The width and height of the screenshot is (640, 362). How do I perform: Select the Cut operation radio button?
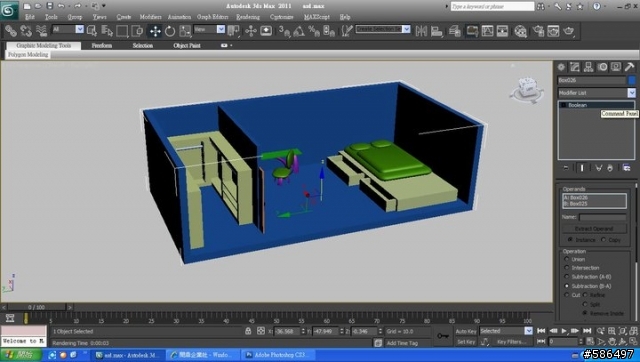coord(567,295)
